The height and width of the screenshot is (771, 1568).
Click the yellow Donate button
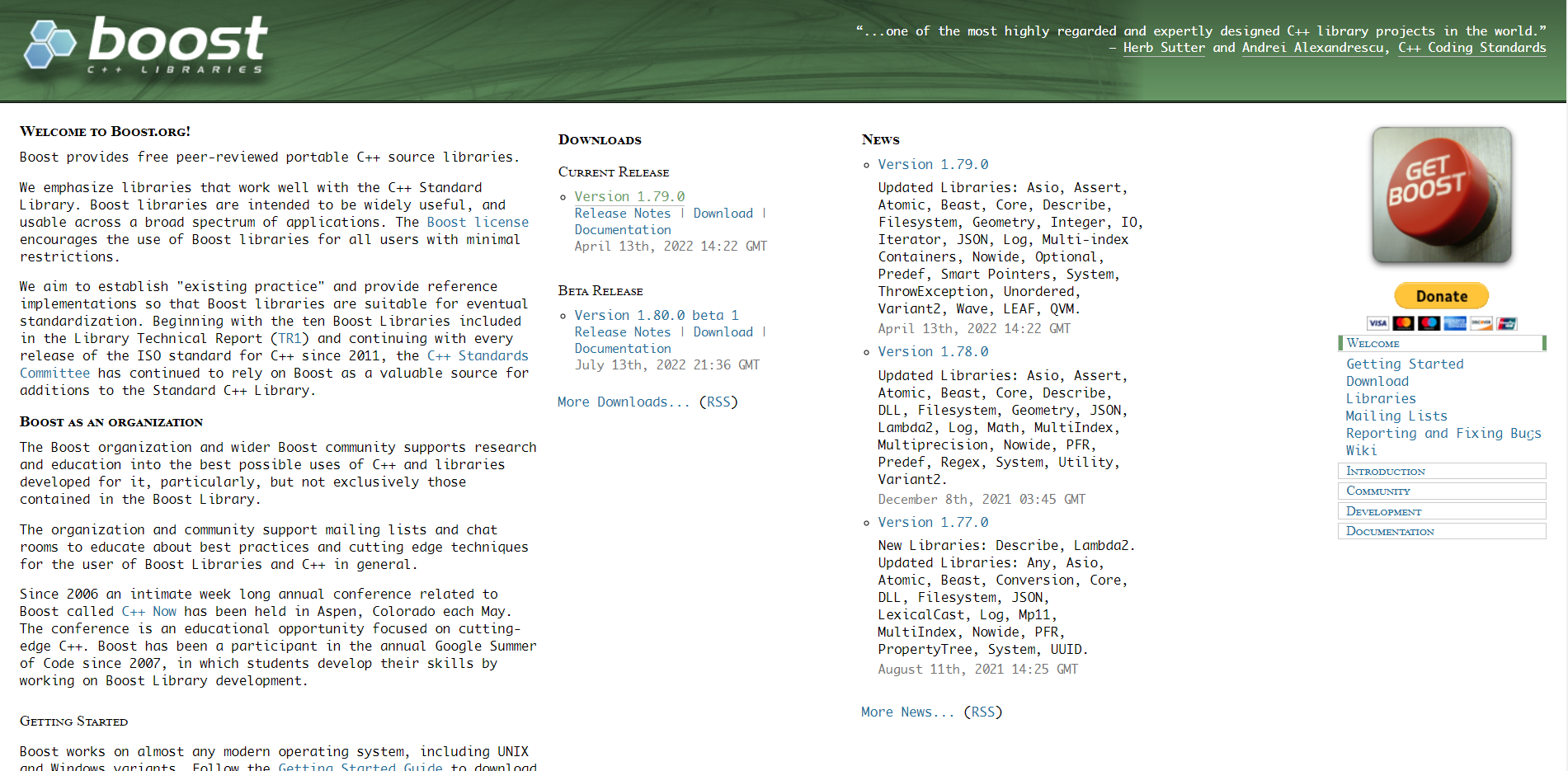pos(1442,296)
